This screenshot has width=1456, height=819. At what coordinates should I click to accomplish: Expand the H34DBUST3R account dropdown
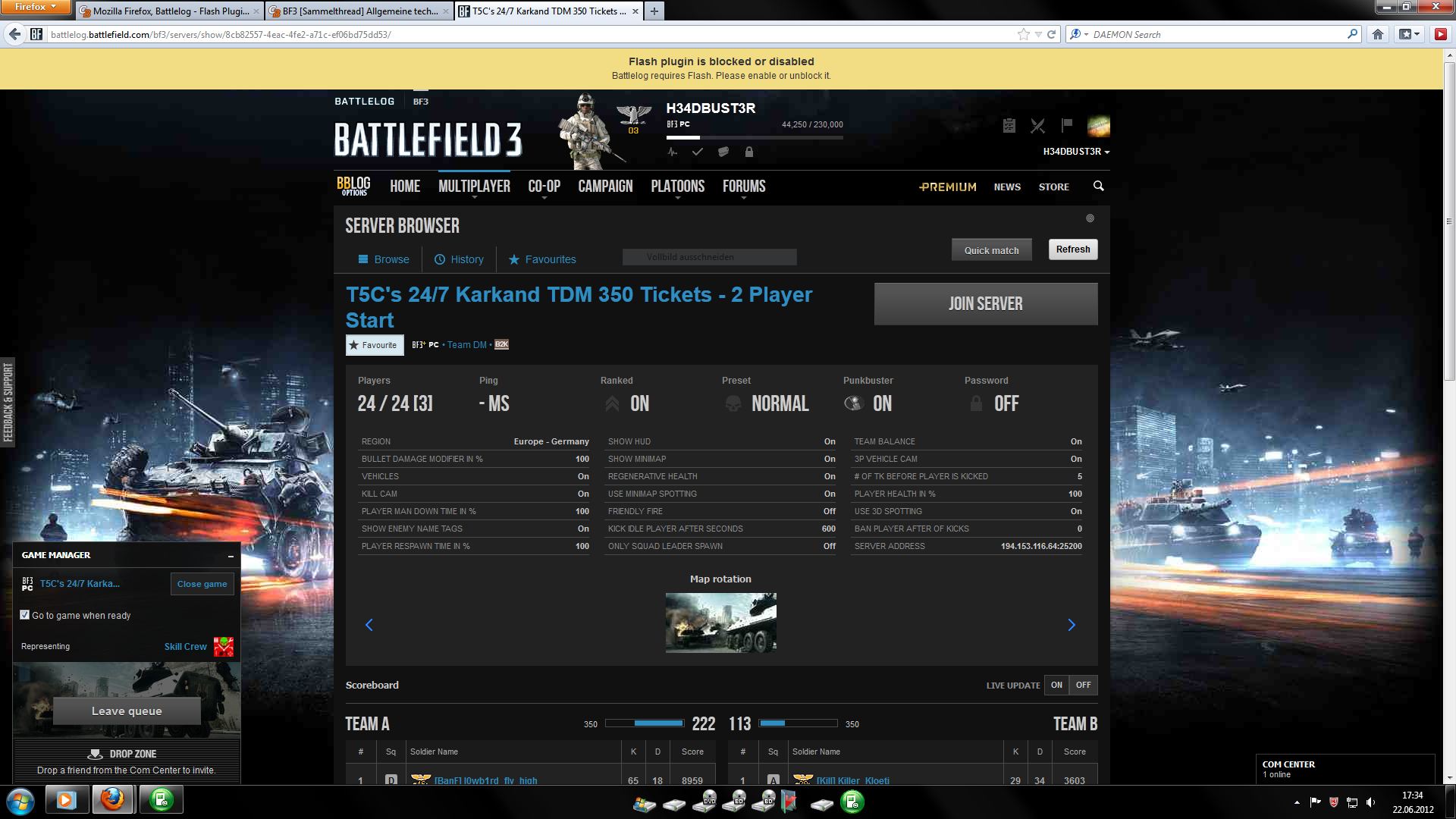pyautogui.click(x=1075, y=152)
